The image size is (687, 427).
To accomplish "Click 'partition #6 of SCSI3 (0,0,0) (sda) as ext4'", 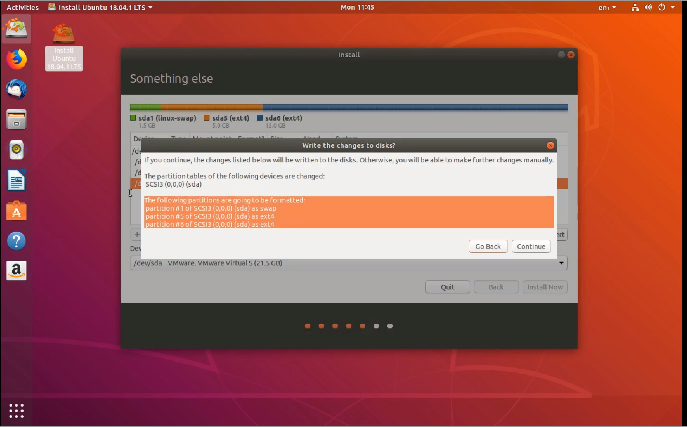I will coord(210,224).
